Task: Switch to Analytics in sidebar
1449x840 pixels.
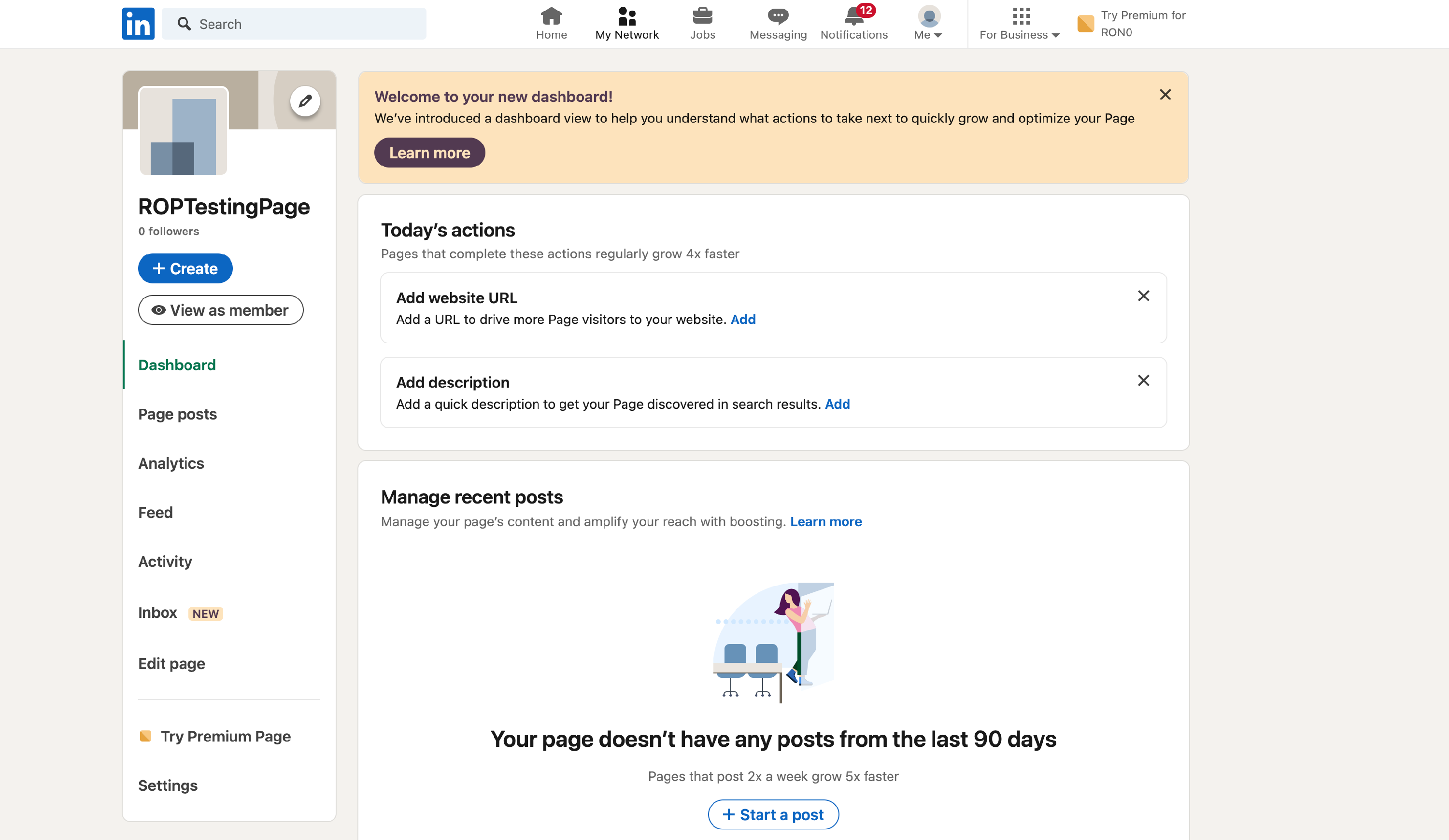Action: tap(171, 463)
